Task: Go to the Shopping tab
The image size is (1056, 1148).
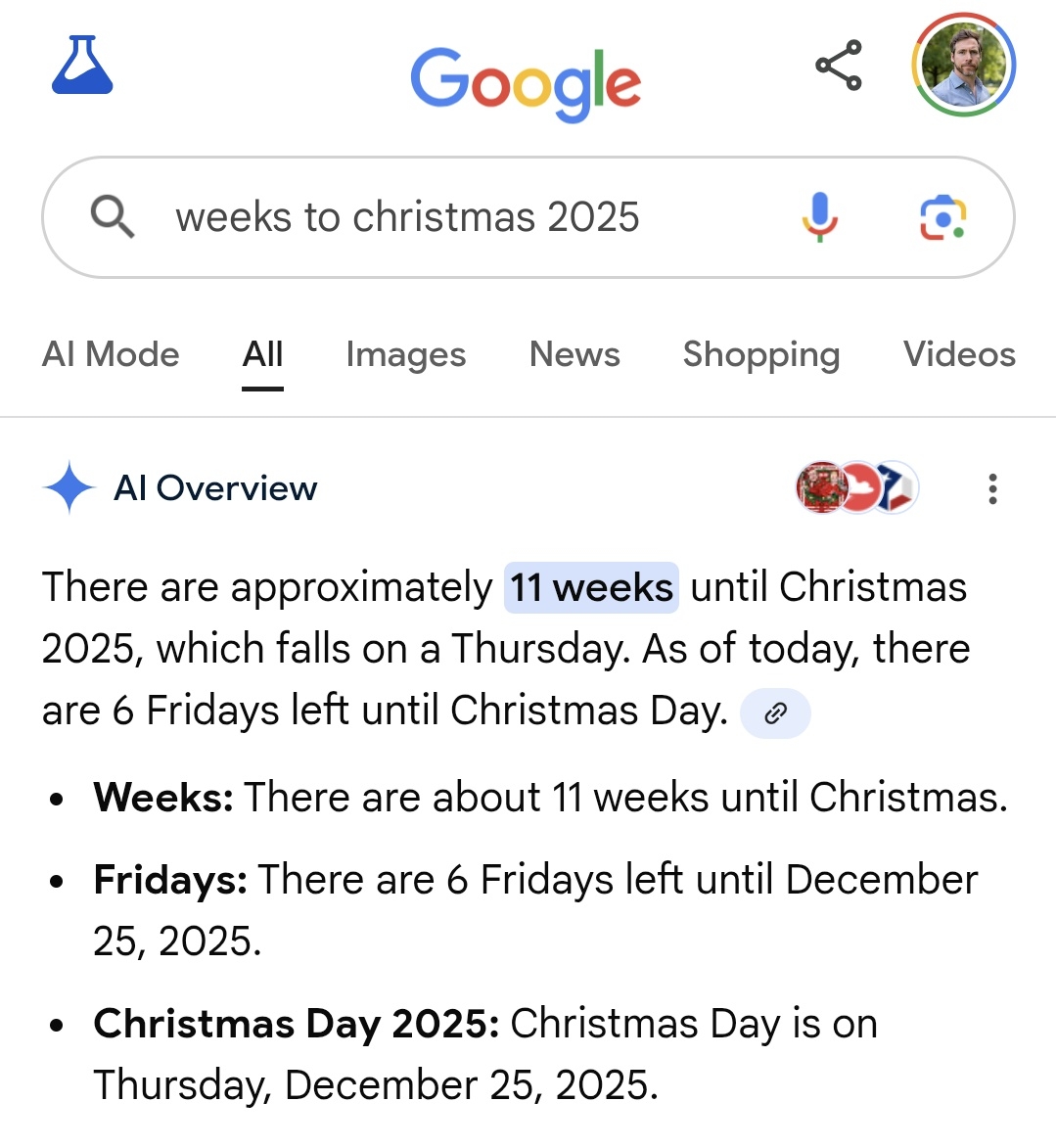Action: click(760, 354)
